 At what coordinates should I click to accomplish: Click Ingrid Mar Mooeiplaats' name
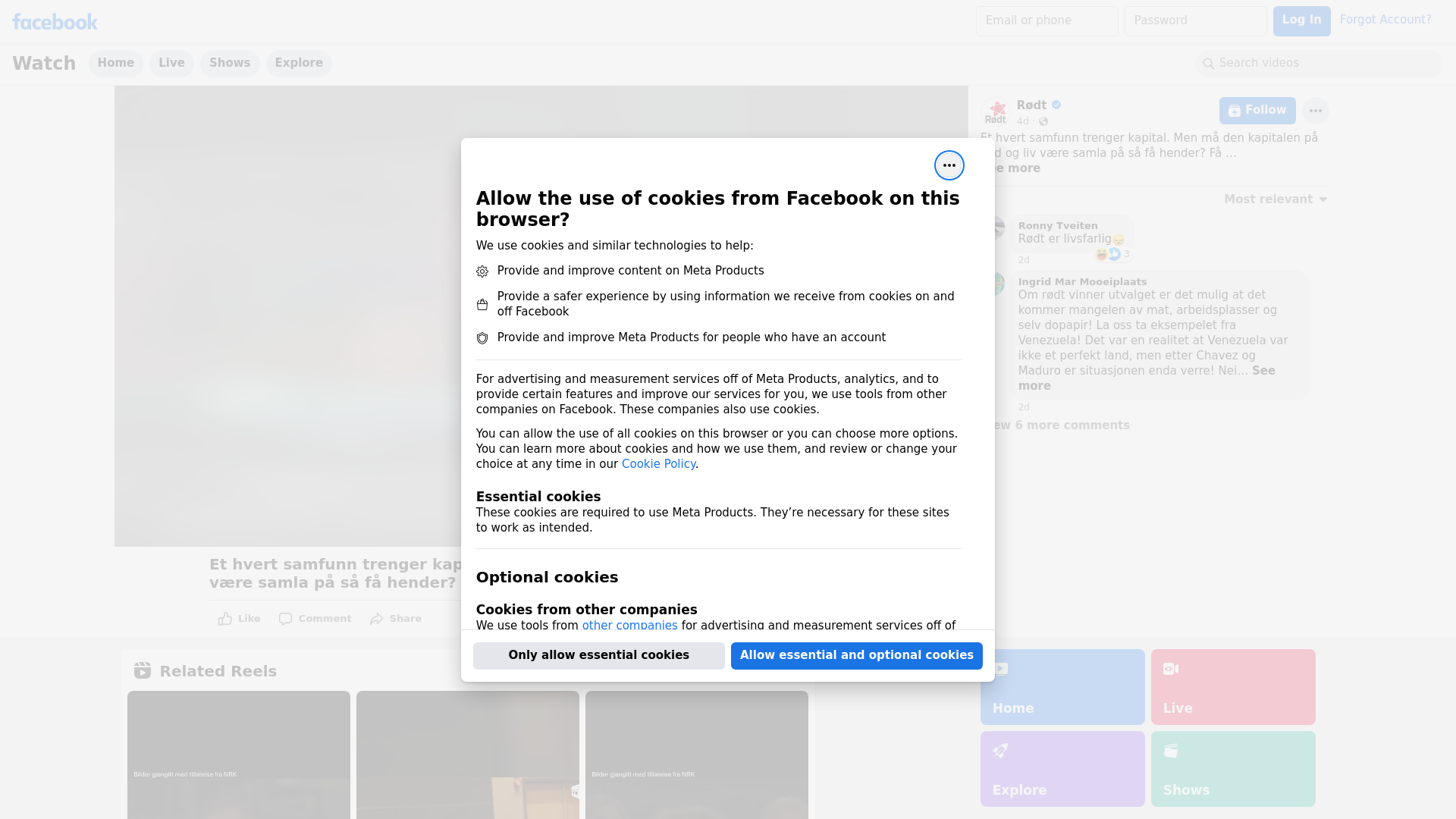coord(1082,282)
